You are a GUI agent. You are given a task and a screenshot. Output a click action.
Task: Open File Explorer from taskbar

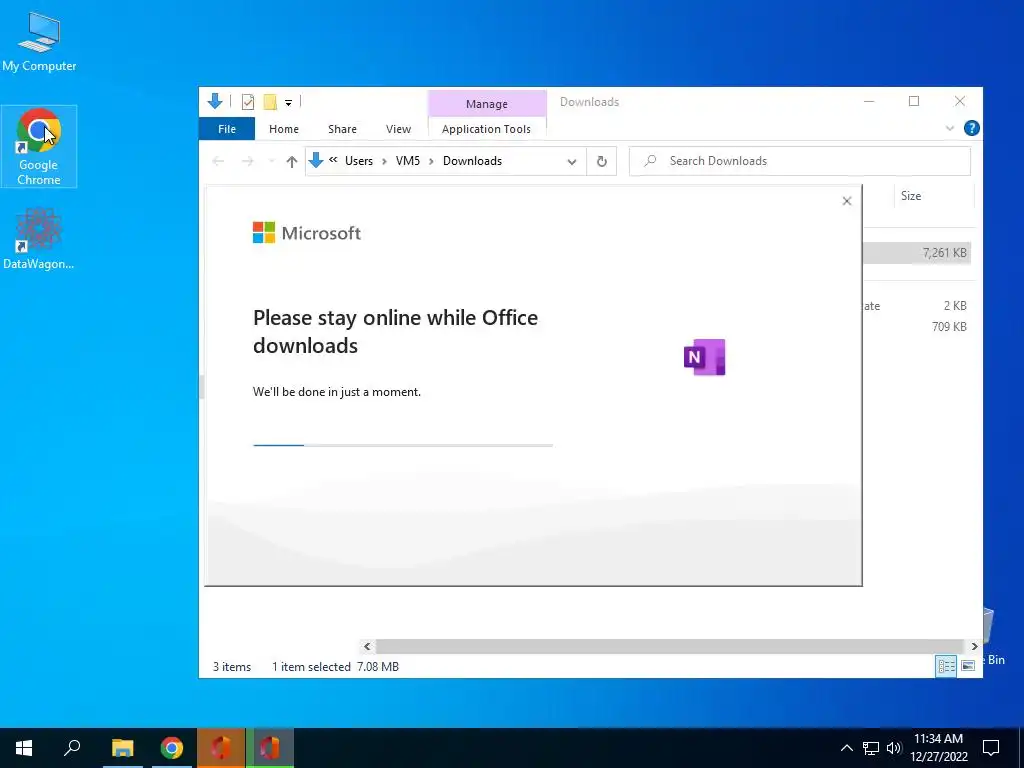pos(122,748)
